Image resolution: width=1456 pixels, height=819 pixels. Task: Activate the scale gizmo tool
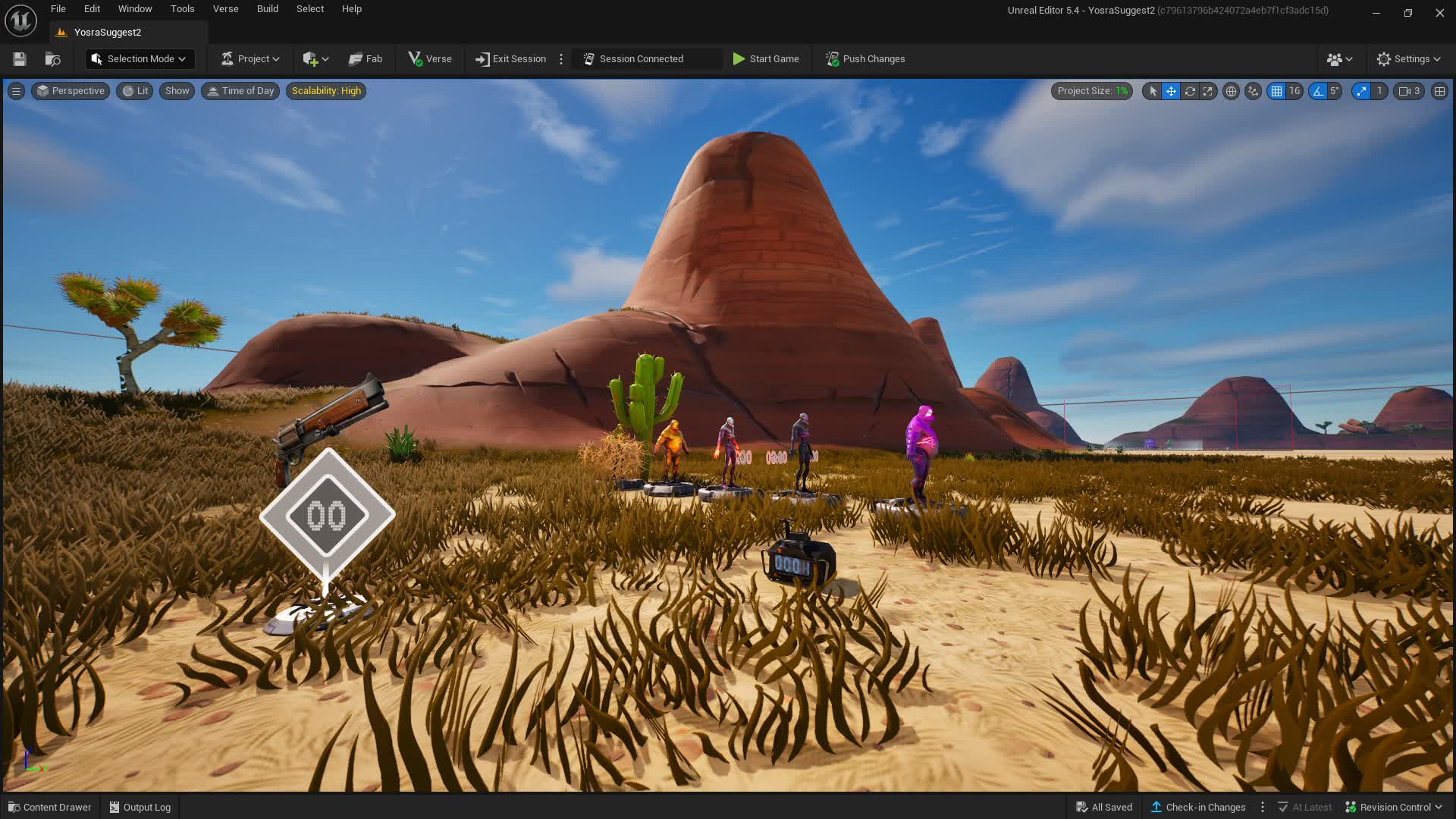coord(1207,91)
